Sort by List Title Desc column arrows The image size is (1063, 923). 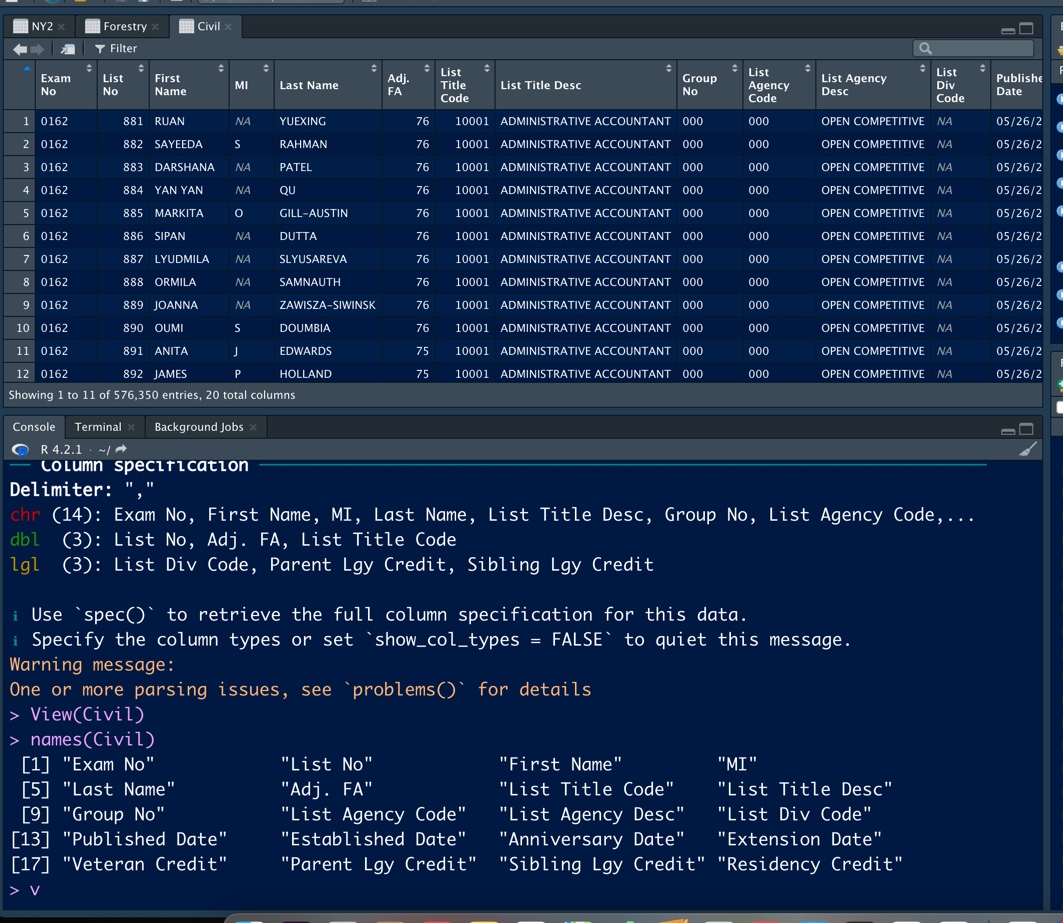click(668, 68)
